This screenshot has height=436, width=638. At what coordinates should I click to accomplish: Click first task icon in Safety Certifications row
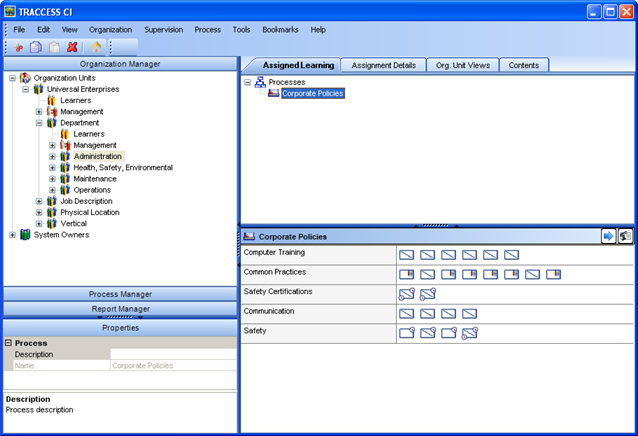(406, 294)
